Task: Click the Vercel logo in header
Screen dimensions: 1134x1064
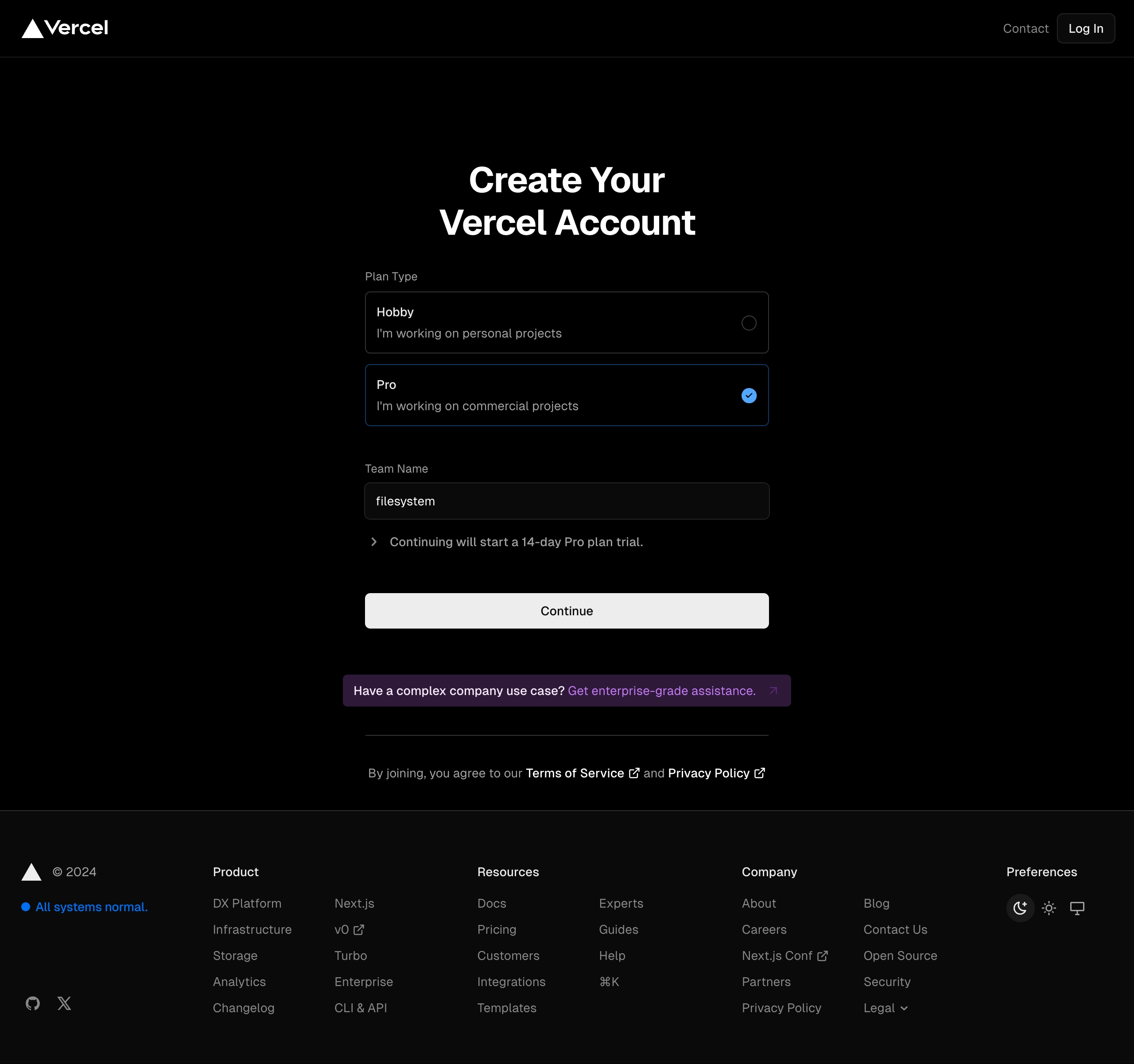Action: [x=65, y=28]
